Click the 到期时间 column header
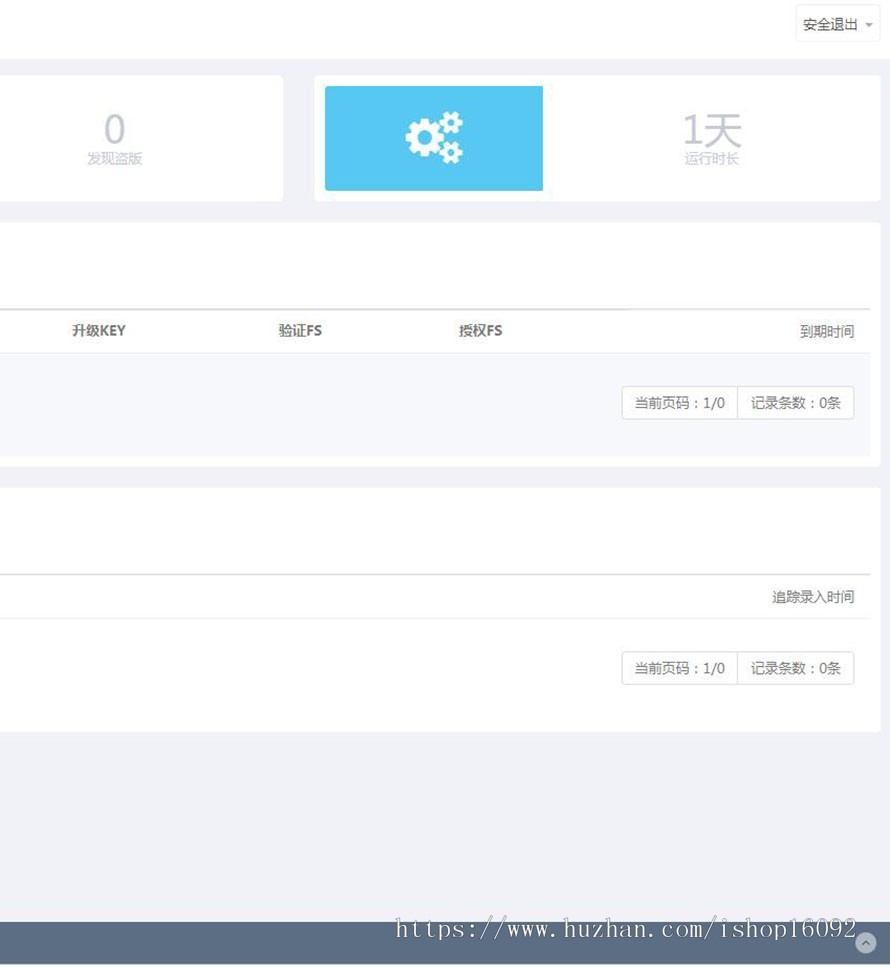 coord(826,331)
